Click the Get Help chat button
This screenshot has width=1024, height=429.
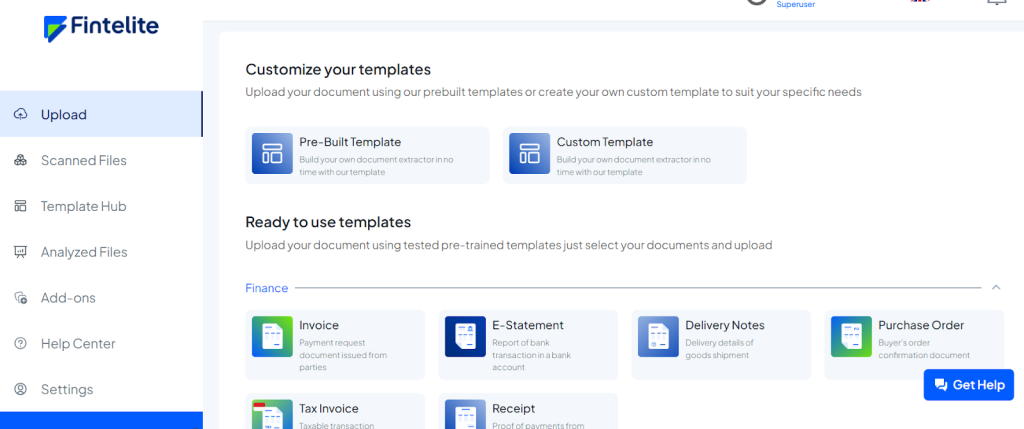coord(968,385)
